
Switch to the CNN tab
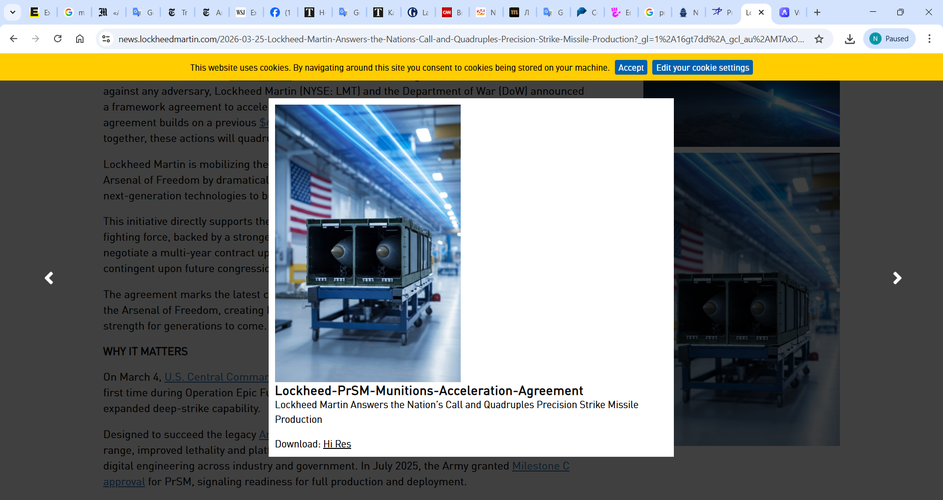[451, 12]
